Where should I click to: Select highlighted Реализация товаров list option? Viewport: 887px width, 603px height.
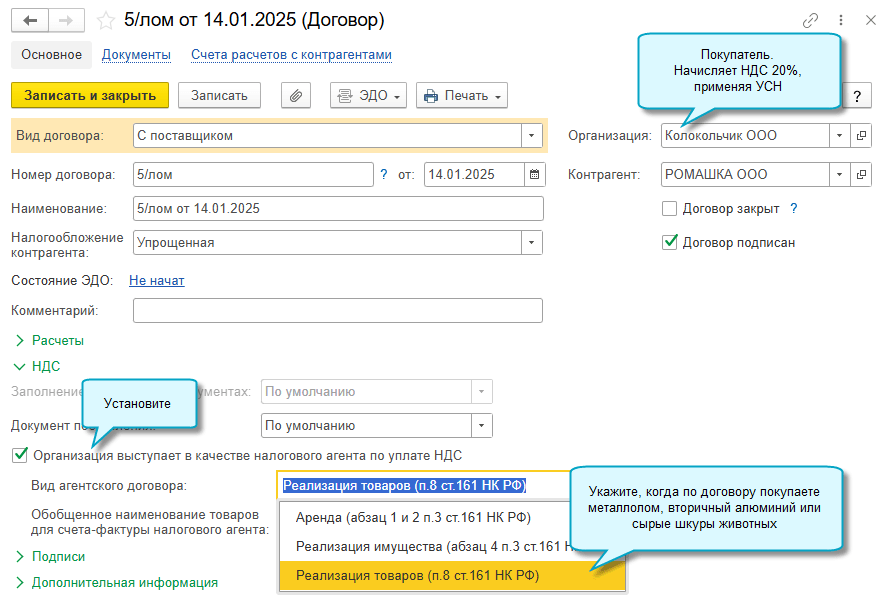click(x=453, y=575)
